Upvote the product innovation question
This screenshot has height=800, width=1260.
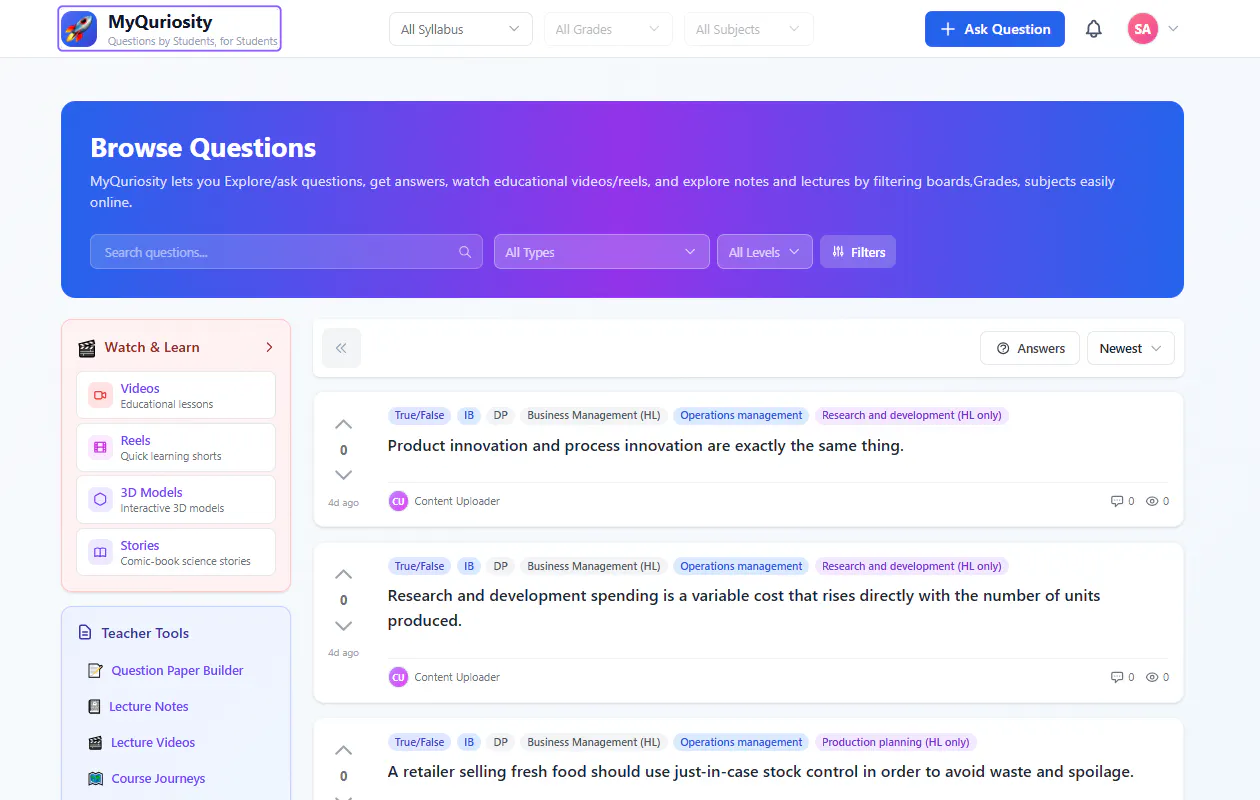tap(343, 424)
